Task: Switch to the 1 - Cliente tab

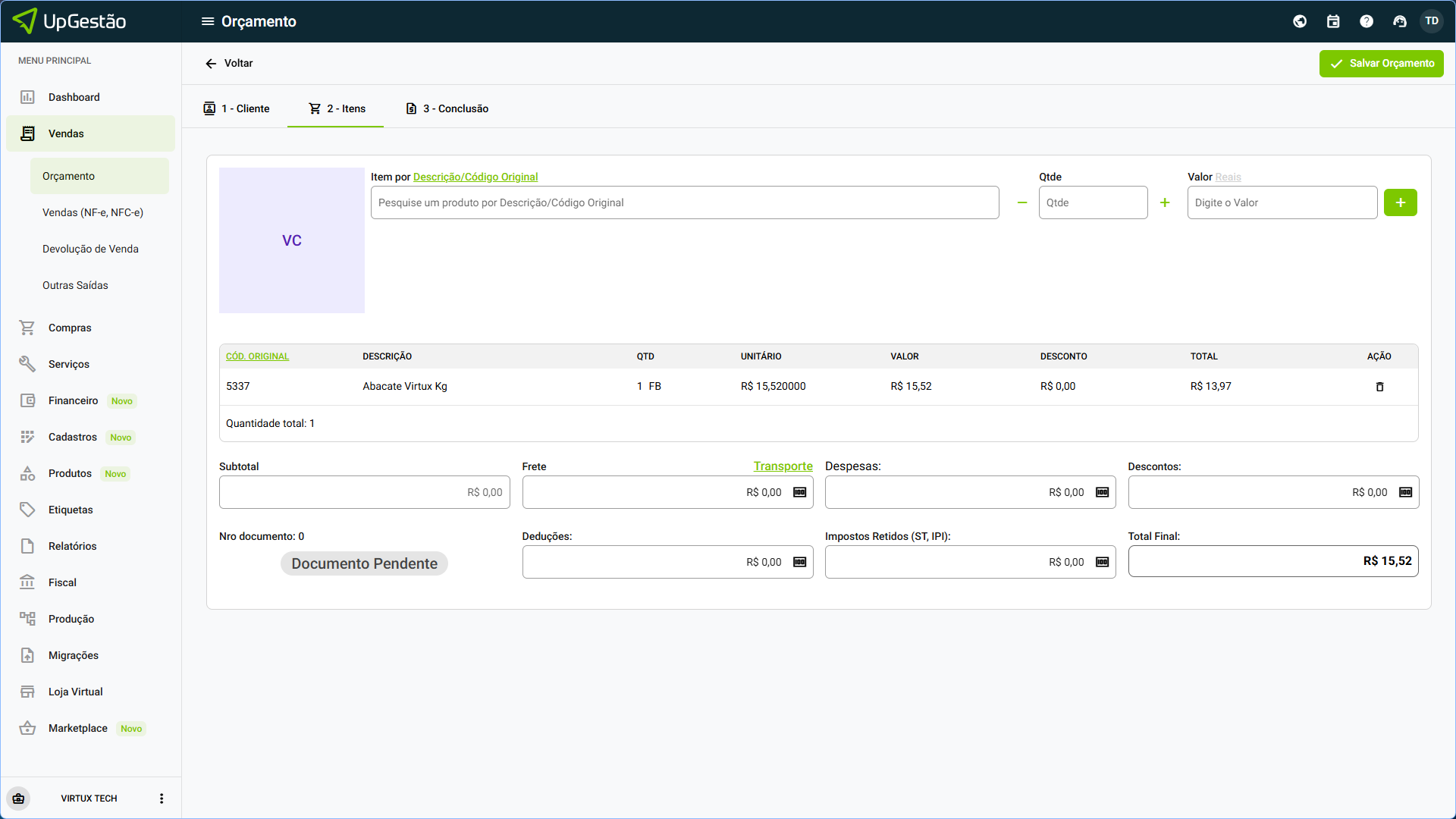Action: (237, 108)
